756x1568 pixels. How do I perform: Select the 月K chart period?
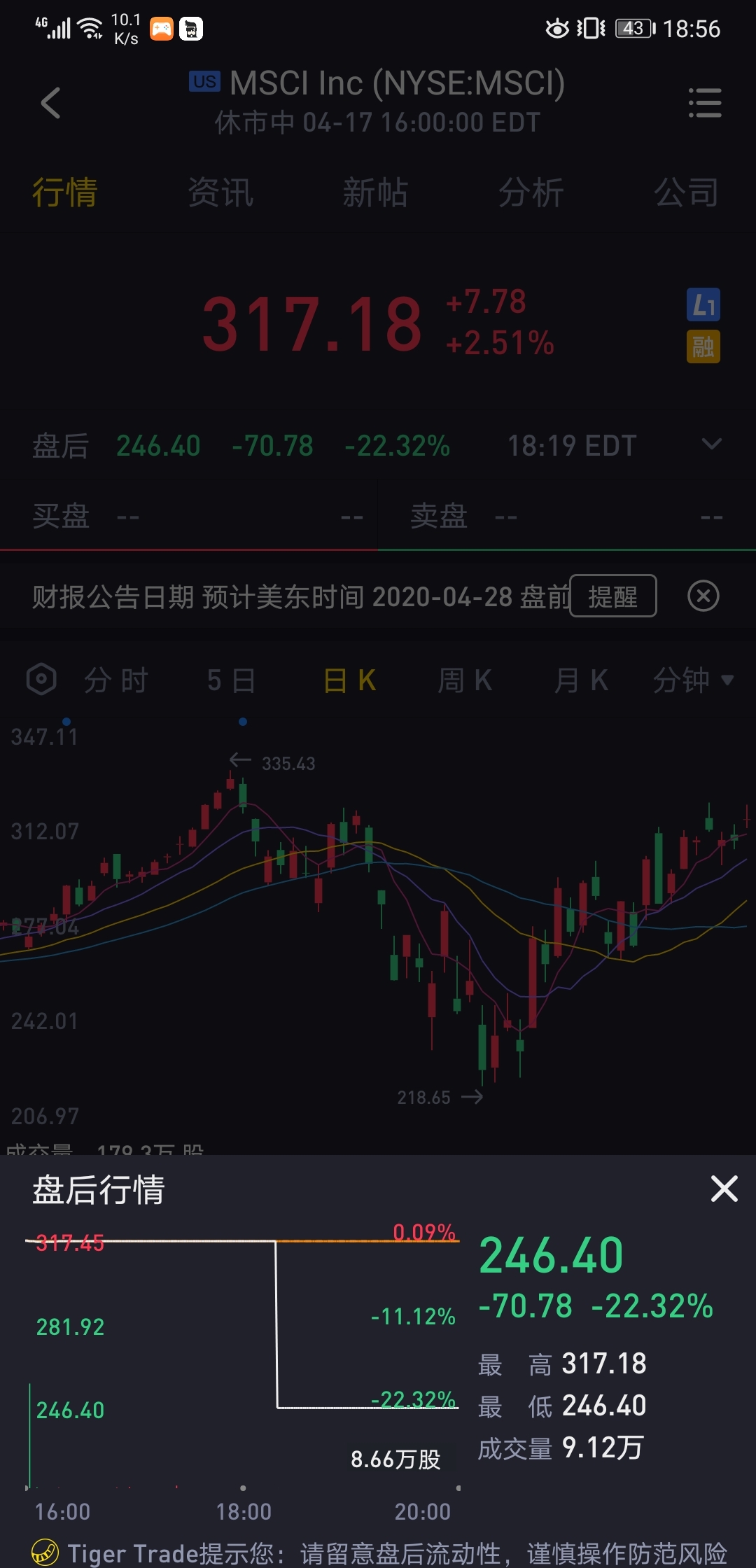click(x=580, y=680)
